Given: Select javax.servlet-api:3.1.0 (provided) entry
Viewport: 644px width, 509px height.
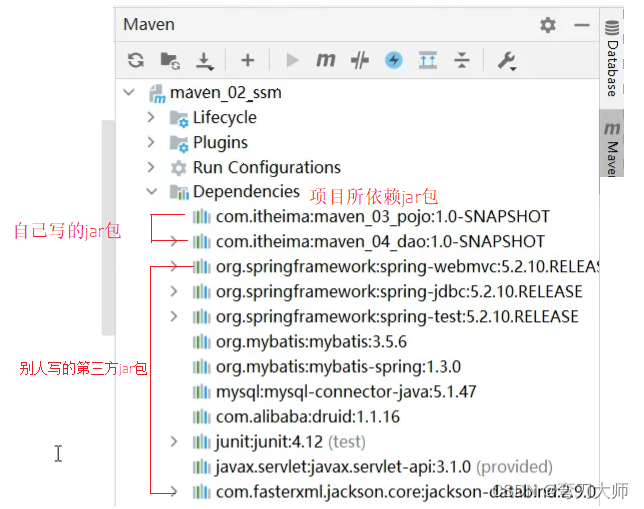Looking at the screenshot, I should 384,467.
